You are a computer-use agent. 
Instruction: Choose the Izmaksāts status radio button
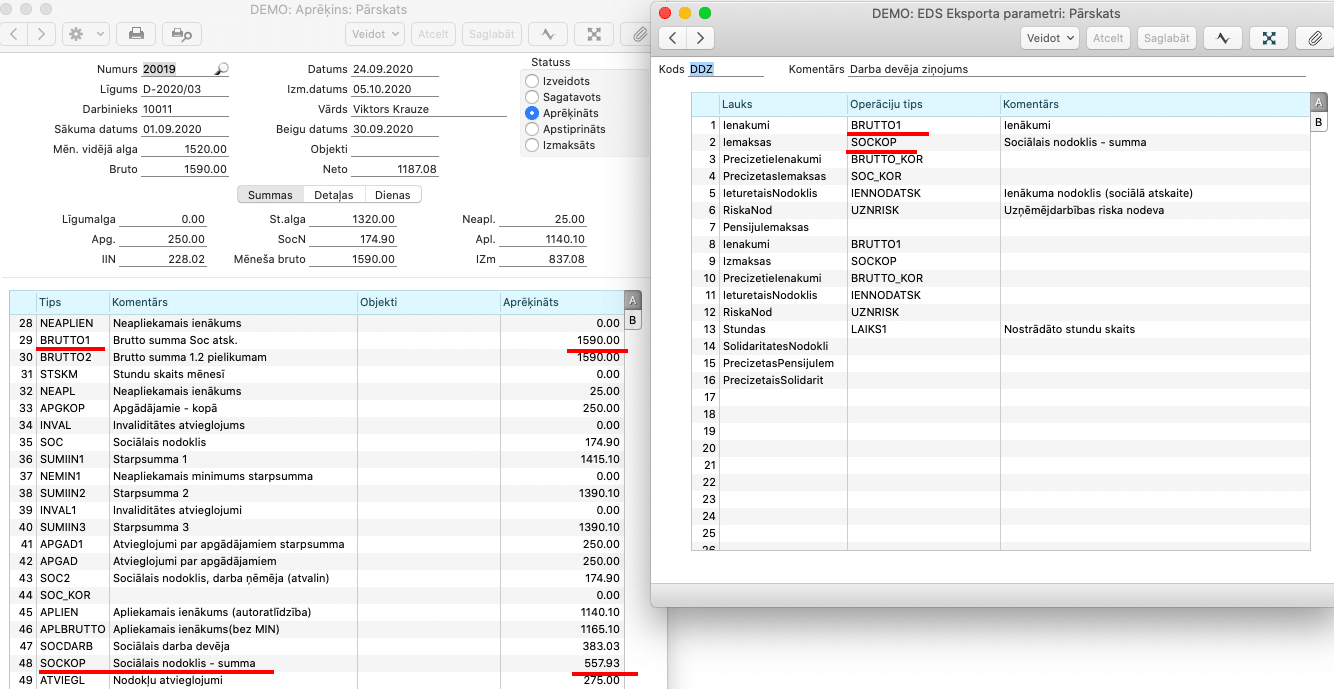[532, 145]
